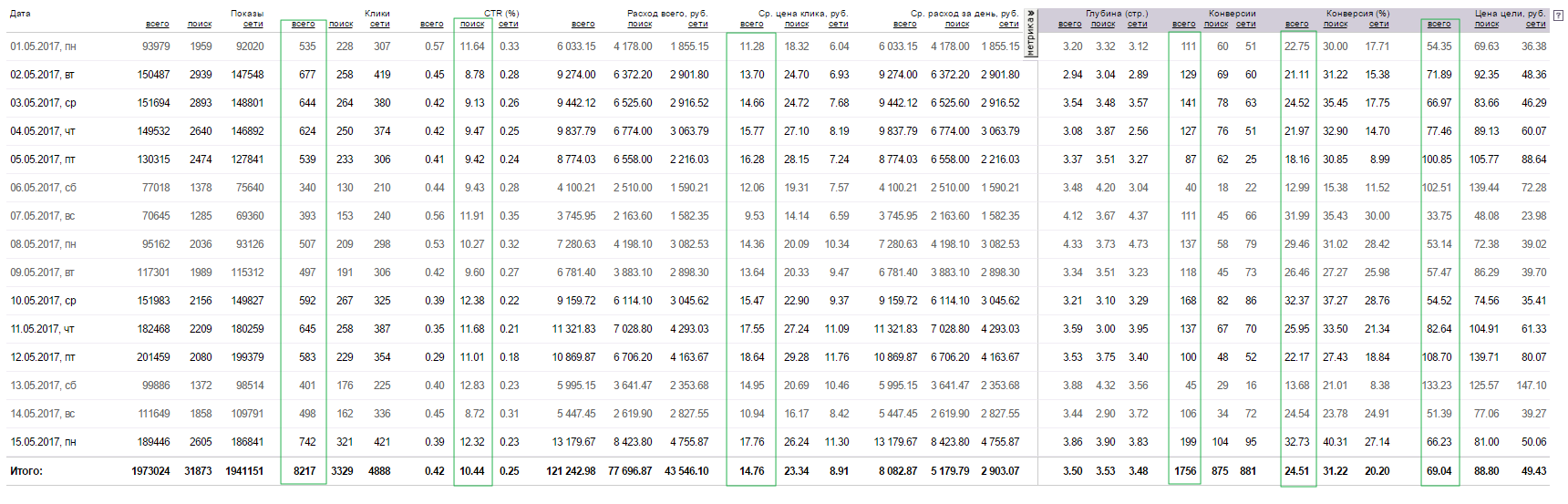This screenshot has width=1568, height=504.
Task: Click total spend value 121 242.98
Action: pyautogui.click(x=571, y=471)
